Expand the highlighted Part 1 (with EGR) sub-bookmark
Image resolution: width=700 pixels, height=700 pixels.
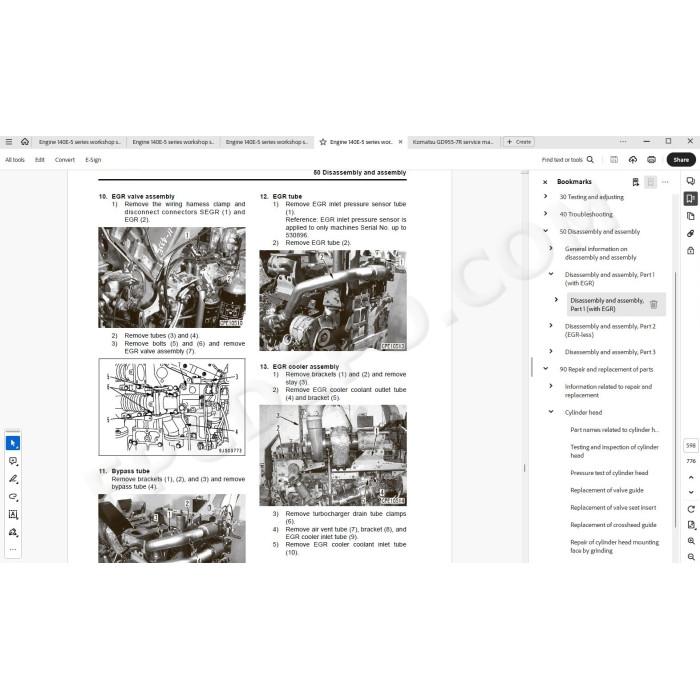coord(556,300)
